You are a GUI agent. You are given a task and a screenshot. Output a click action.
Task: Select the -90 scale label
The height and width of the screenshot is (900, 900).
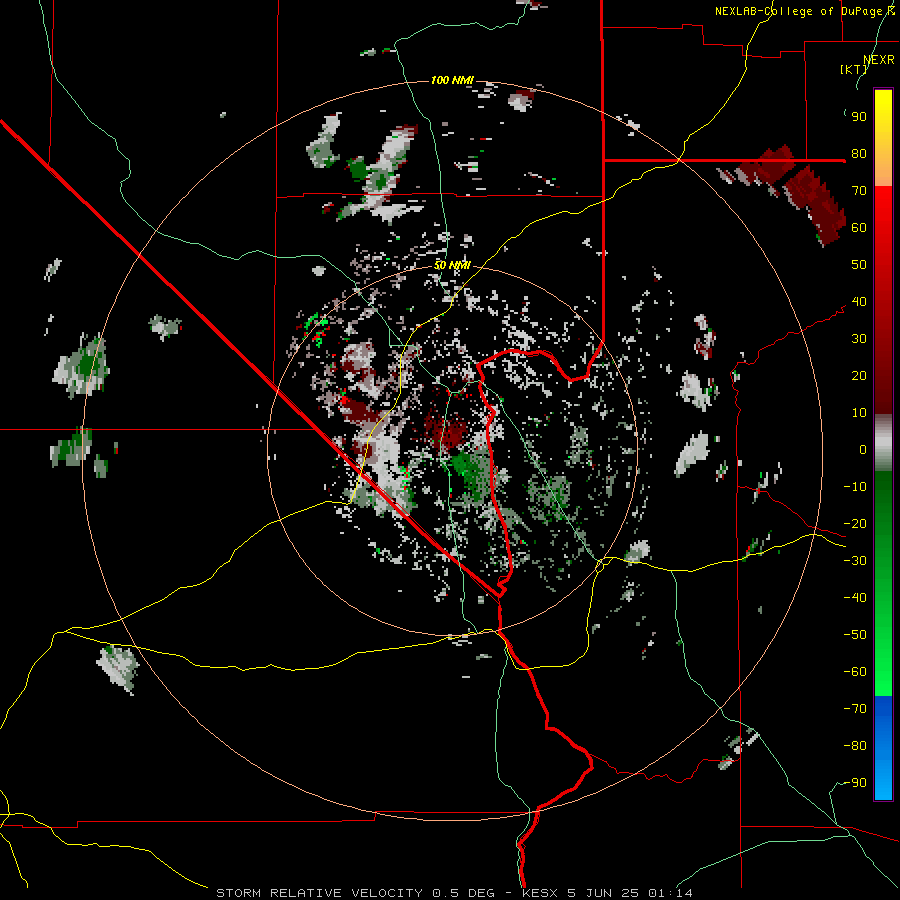pyautogui.click(x=855, y=783)
